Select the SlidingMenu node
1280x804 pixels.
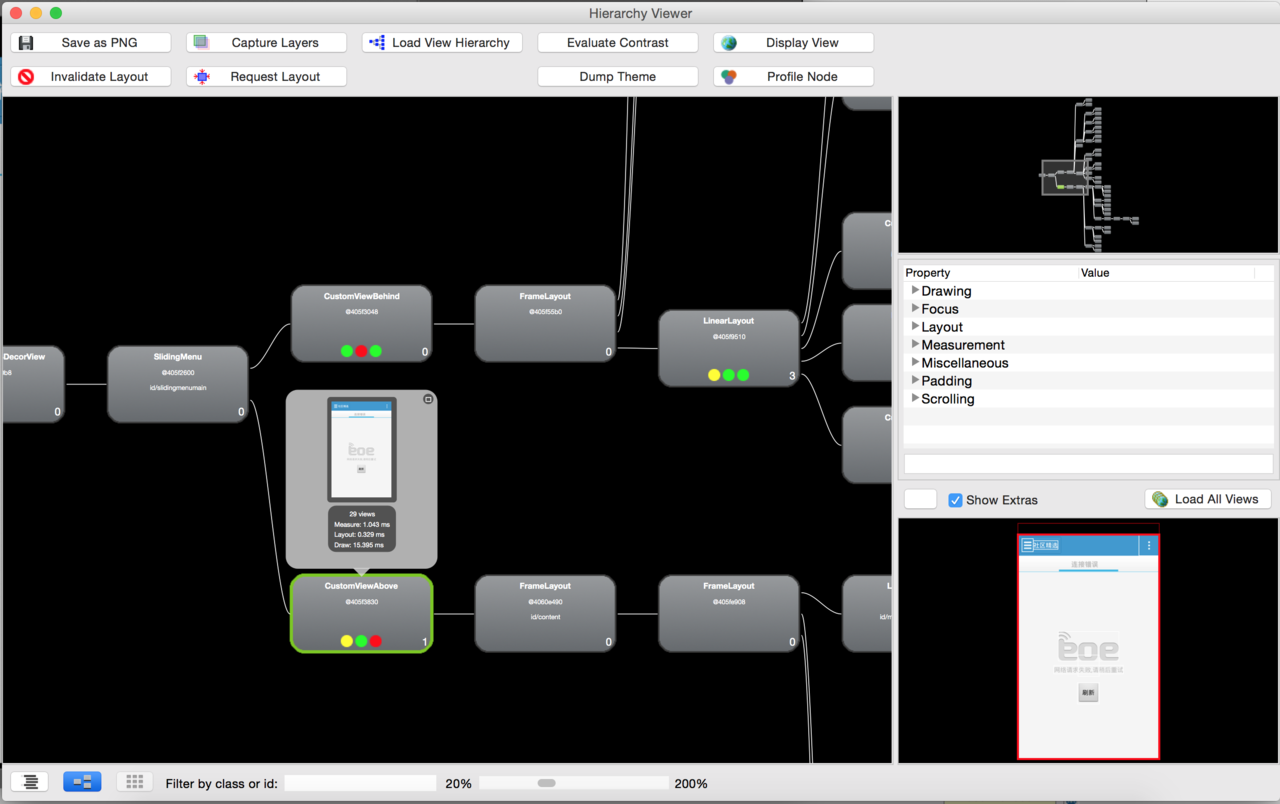coord(178,384)
